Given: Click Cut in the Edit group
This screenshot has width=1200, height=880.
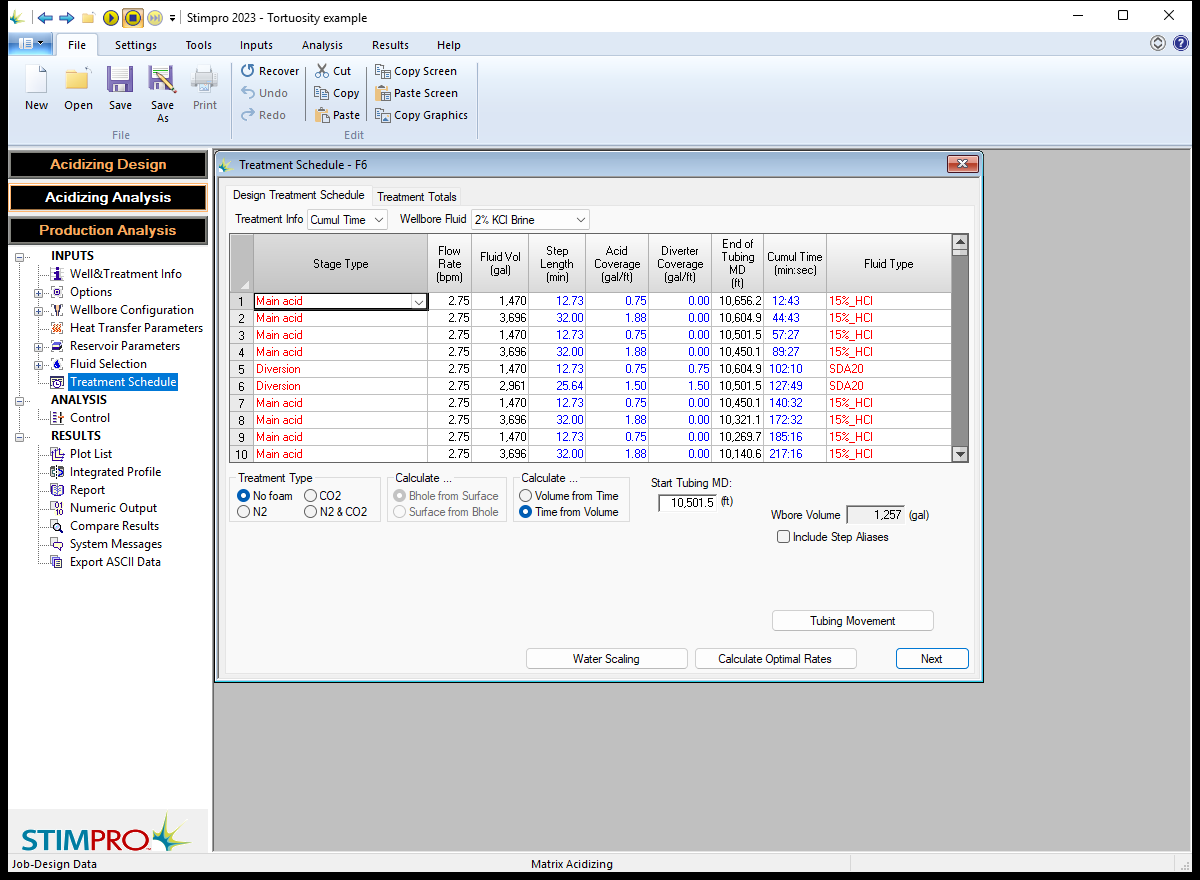Looking at the screenshot, I should pyautogui.click(x=334, y=71).
